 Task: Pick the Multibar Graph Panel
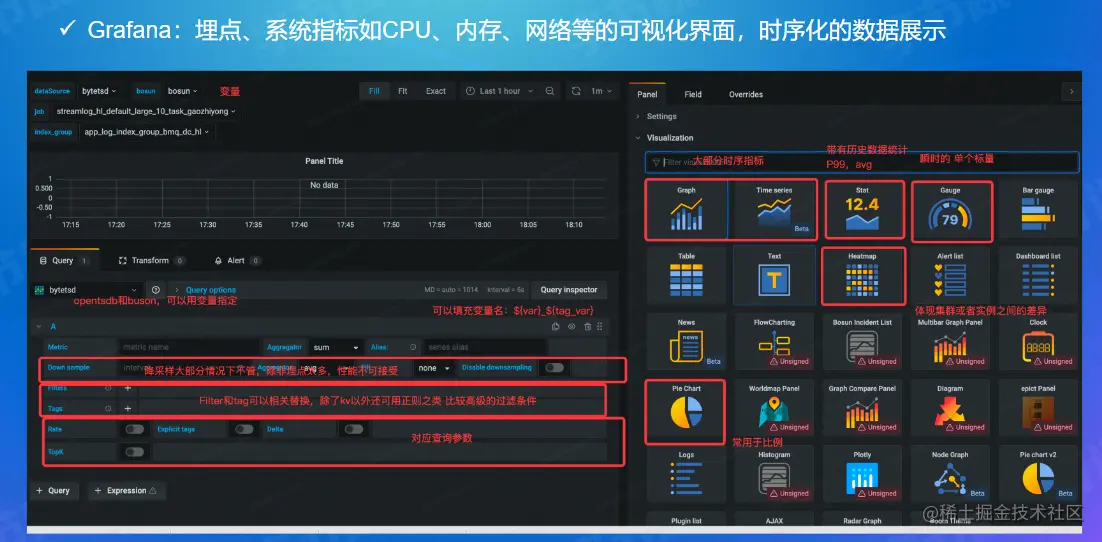click(950, 341)
